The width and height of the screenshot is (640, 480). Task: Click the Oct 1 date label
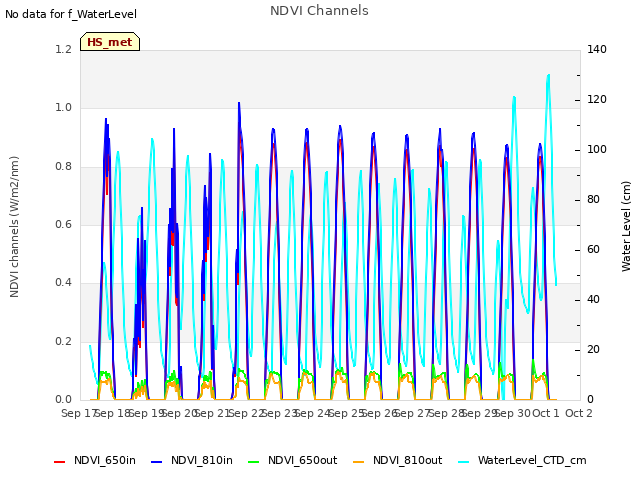click(x=546, y=413)
